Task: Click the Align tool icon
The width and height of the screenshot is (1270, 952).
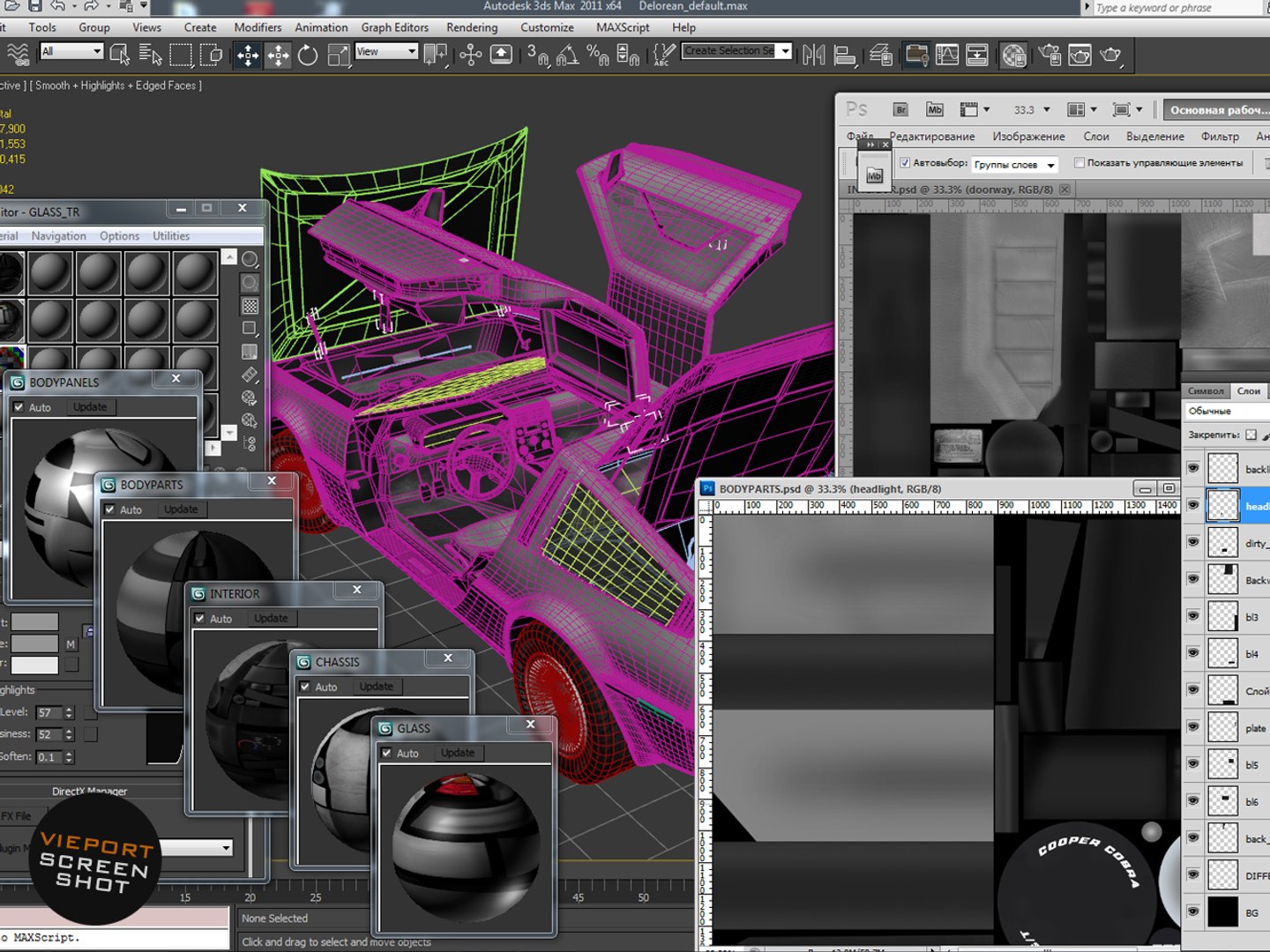Action: [845, 56]
